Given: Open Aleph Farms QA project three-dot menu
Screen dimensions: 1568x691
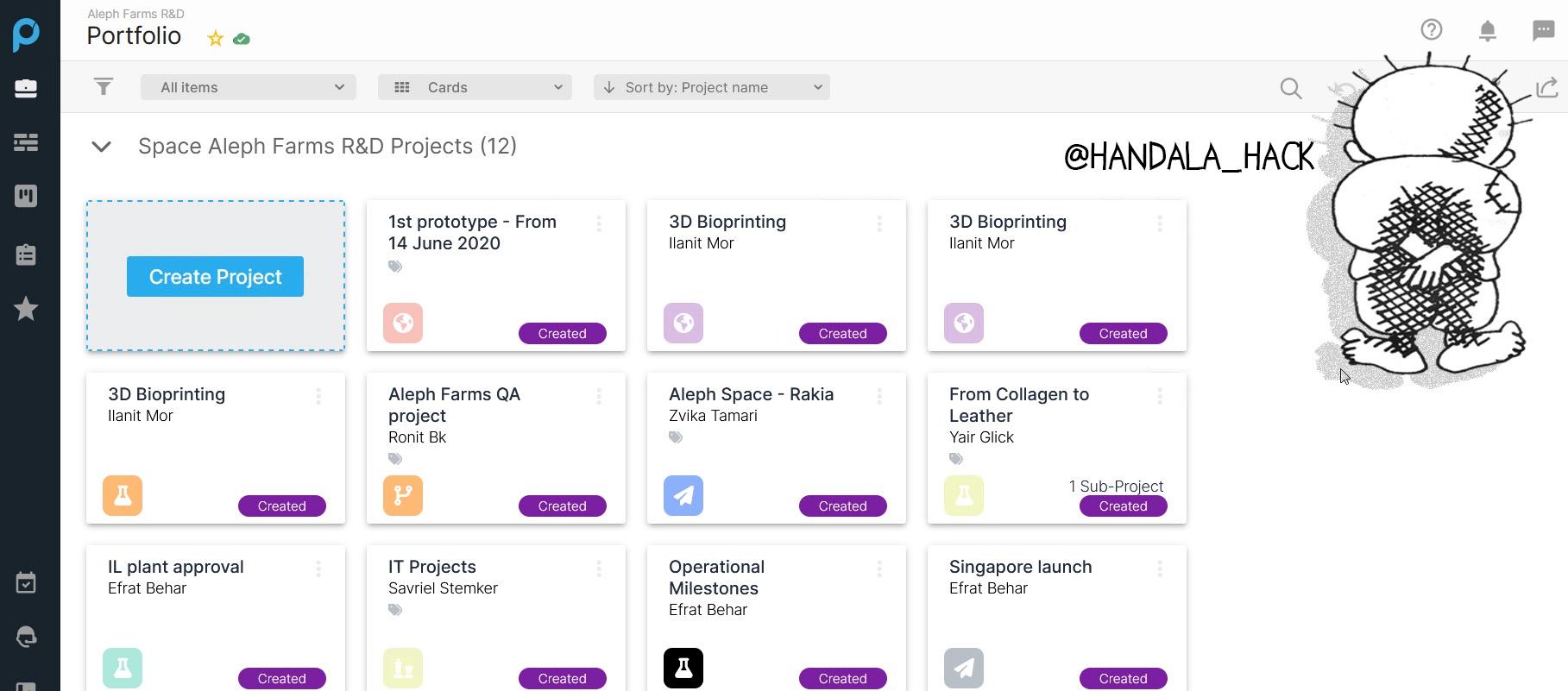Looking at the screenshot, I should (599, 397).
